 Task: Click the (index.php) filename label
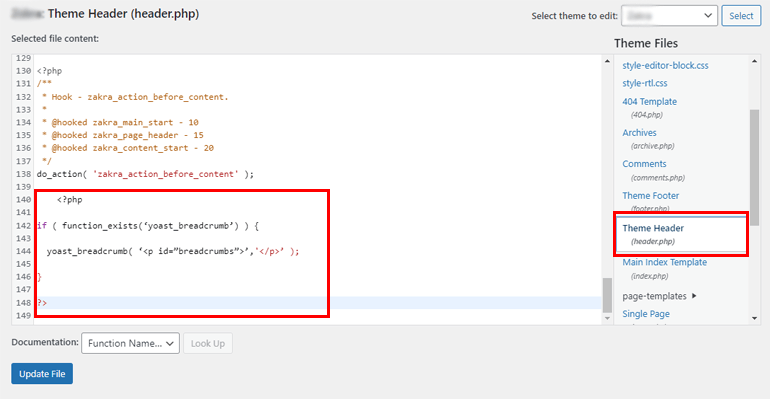649,276
